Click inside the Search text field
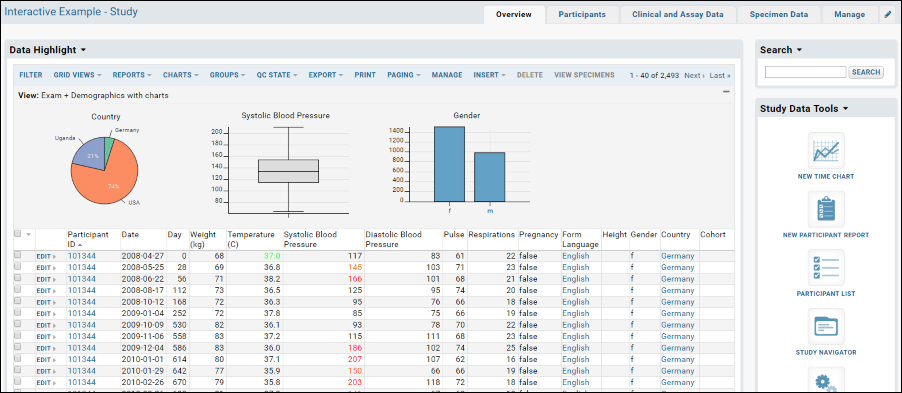The image size is (902, 393). [805, 72]
